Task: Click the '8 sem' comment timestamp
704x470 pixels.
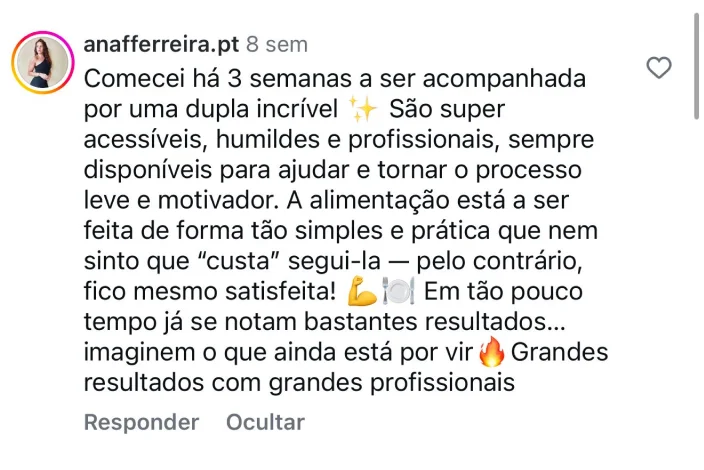Action: coord(277,45)
